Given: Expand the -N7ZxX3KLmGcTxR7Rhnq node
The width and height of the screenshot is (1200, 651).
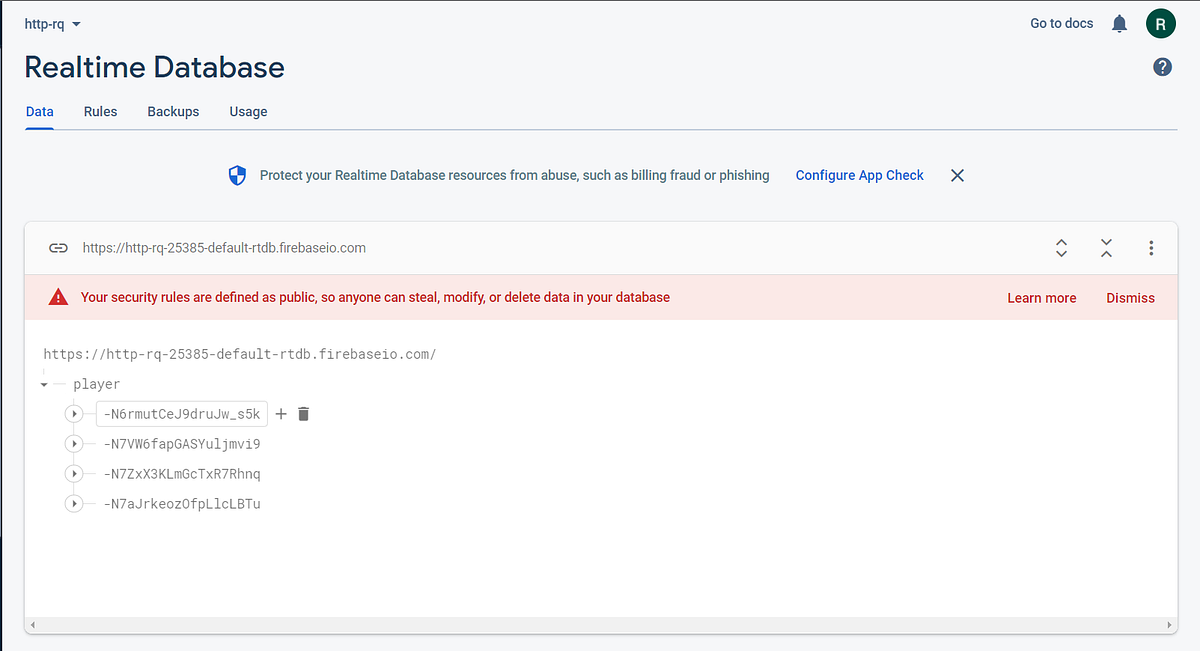Looking at the screenshot, I should (x=74, y=474).
